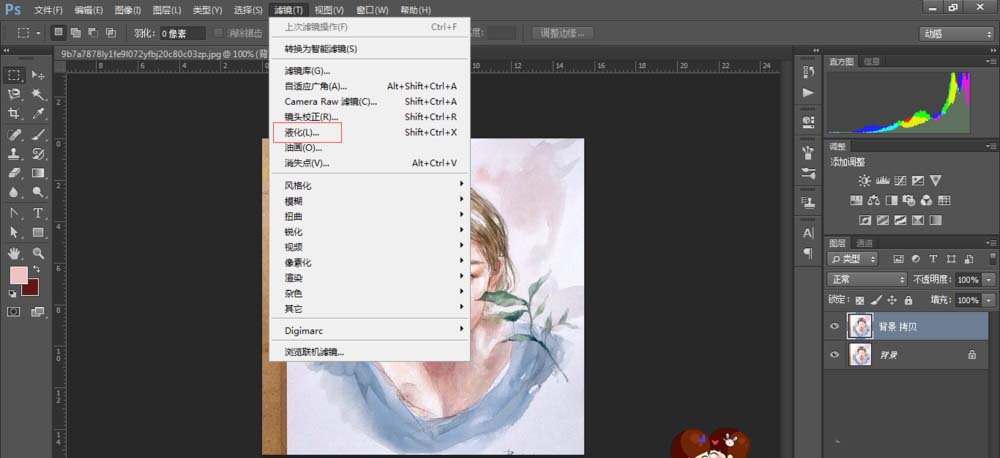
Task: Add Vibrance adjustment triangle icon
Action: tap(935, 181)
